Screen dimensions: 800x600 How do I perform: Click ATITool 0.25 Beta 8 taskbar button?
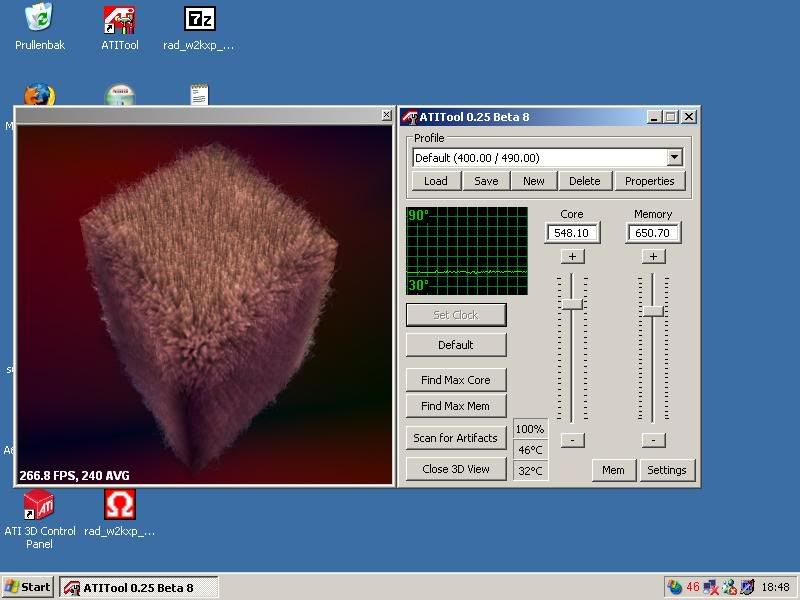point(139,588)
